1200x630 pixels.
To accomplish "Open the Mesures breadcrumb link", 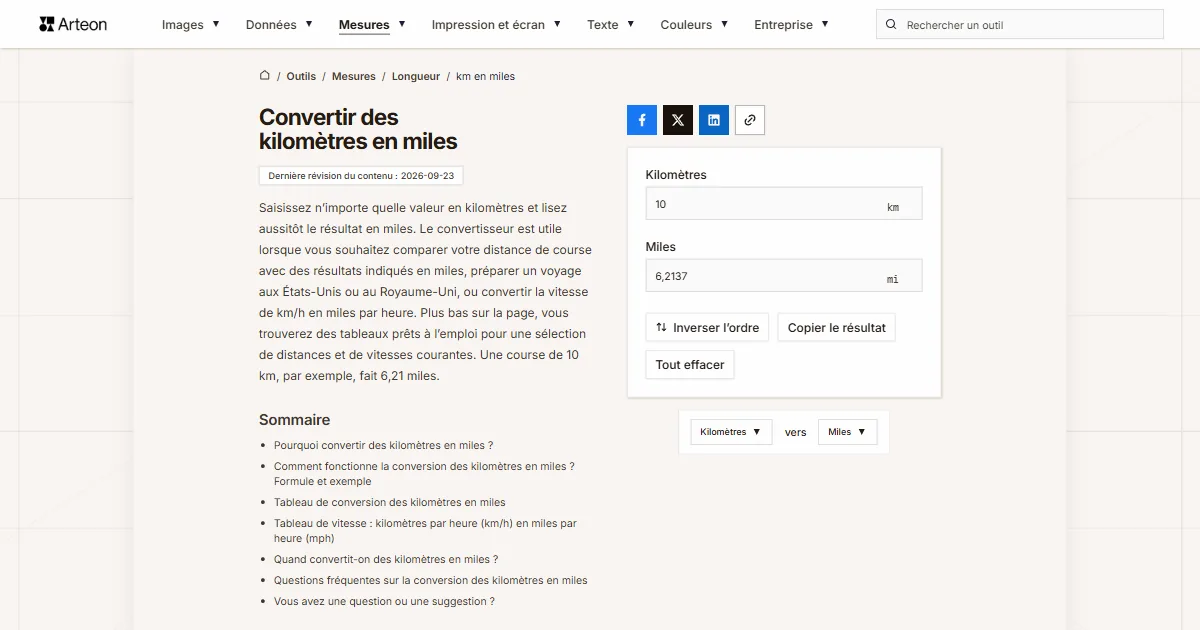I will (354, 76).
